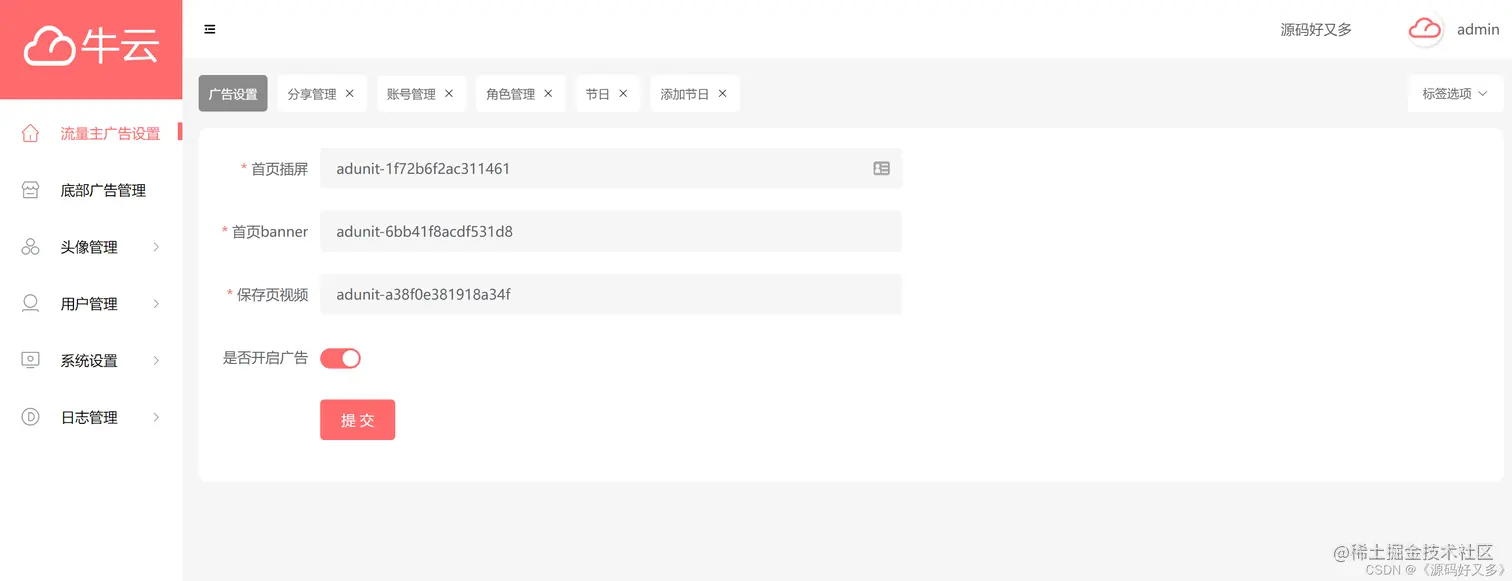Open 底部广告管理 in the sidebar

click(x=91, y=190)
